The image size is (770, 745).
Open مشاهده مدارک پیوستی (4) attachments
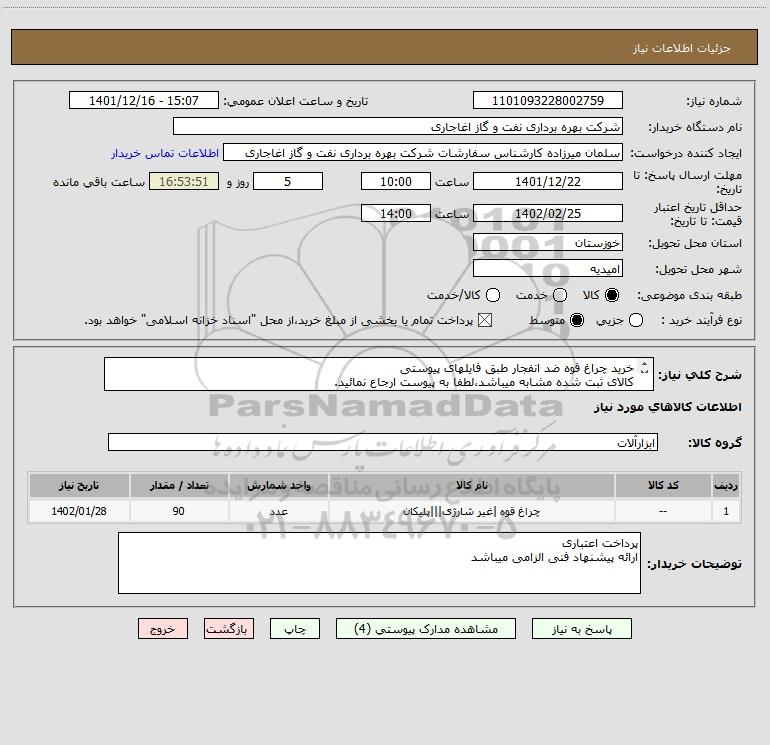[426, 629]
